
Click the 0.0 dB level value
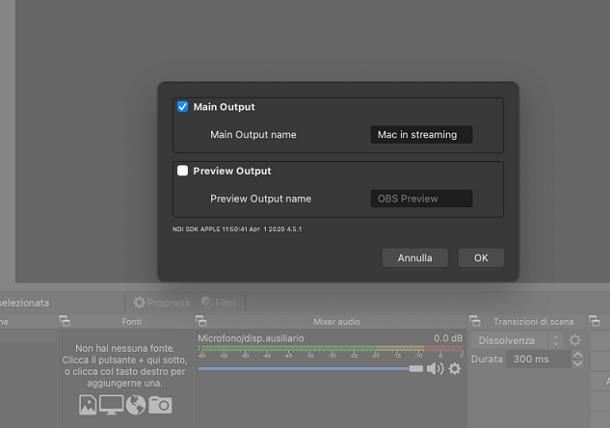448,338
